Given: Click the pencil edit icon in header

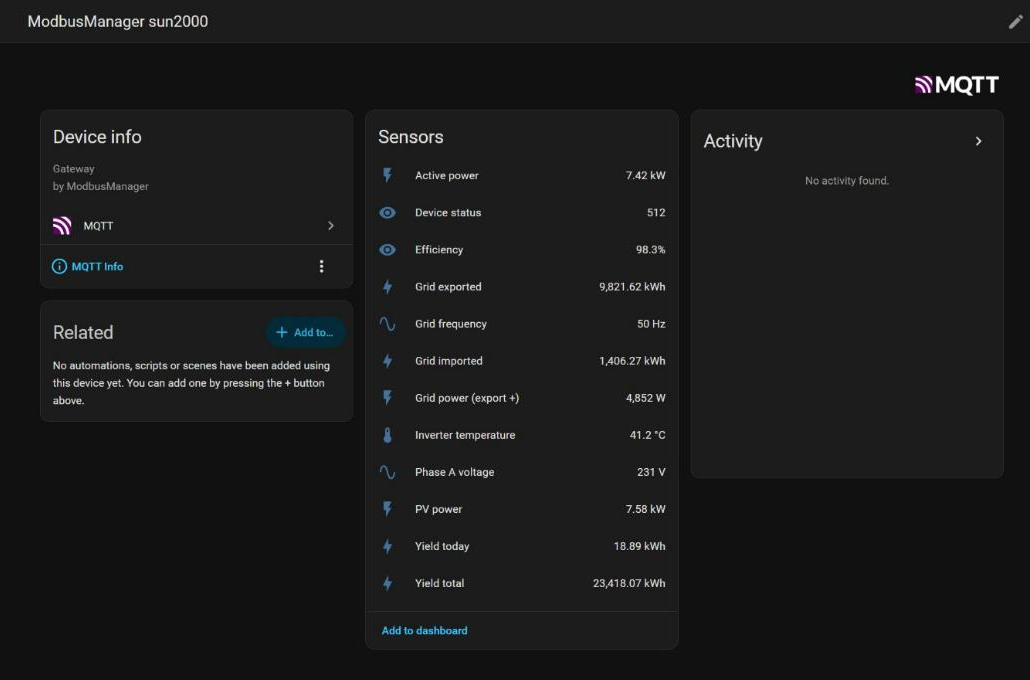Looking at the screenshot, I should 1016,22.
